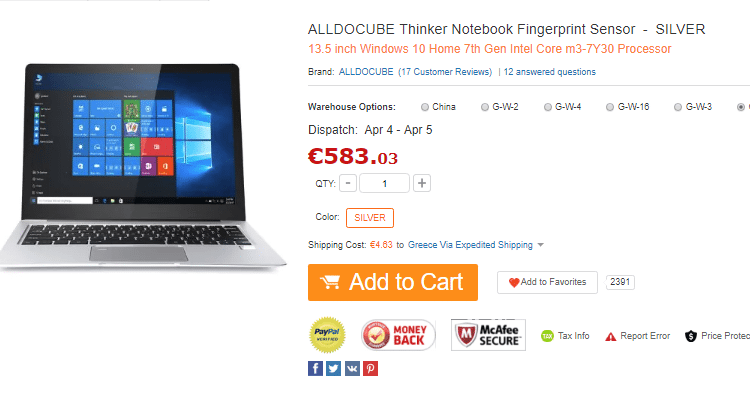Open Tax Info
Image resolution: width=750 pixels, height=402 pixels.
point(565,336)
